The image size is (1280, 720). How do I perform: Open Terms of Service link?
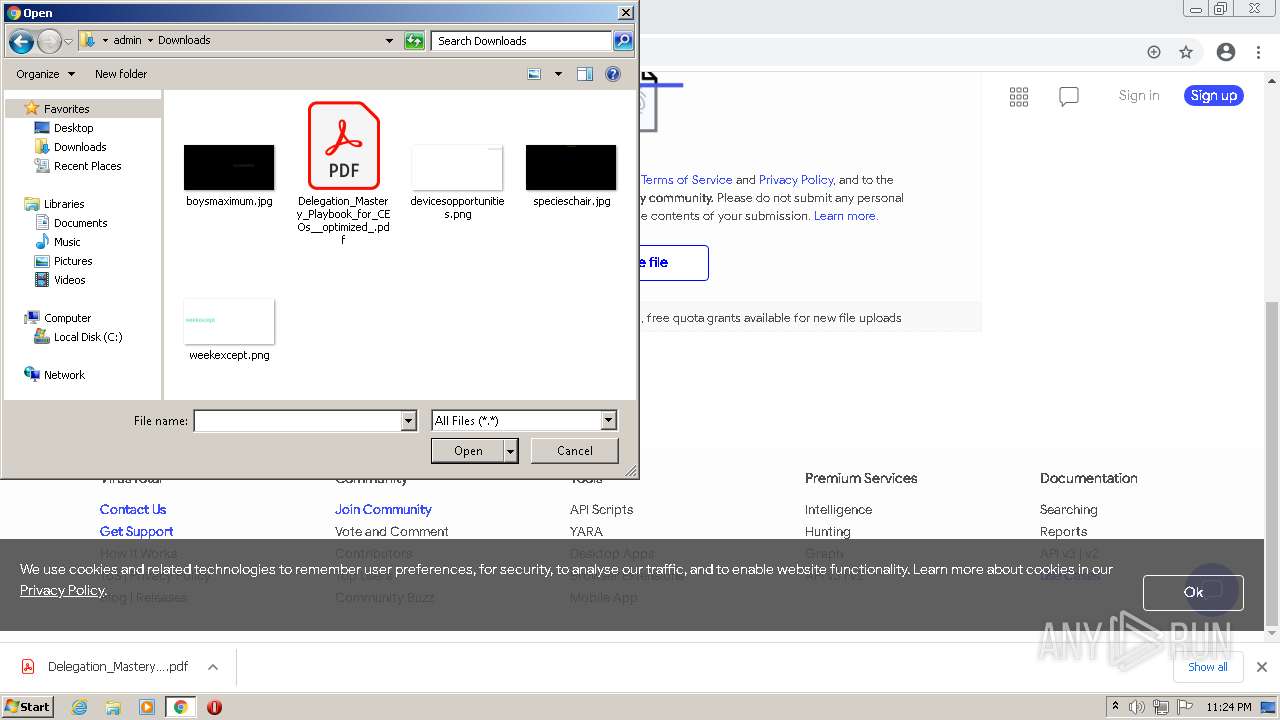(x=686, y=180)
